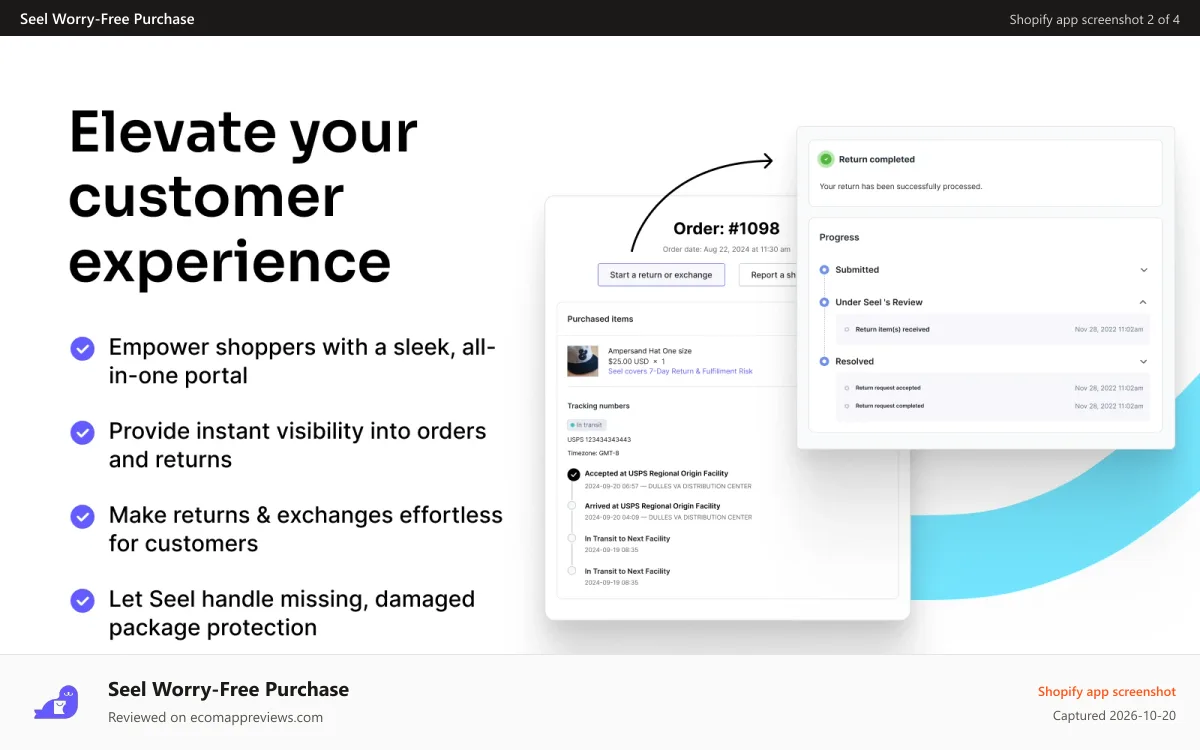Click 'Your return has been successfully processed' message
Viewport: 1200px width, 750px height.
(x=900, y=187)
